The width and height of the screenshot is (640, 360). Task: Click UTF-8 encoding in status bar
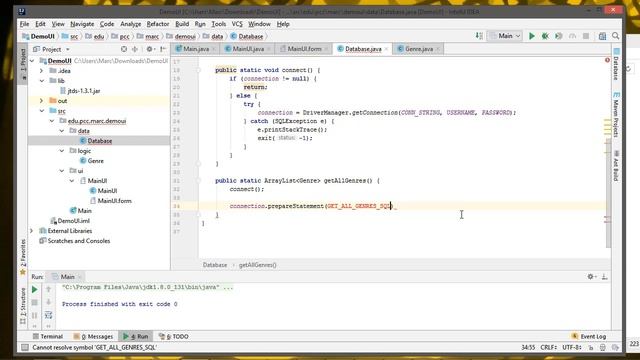[571, 347]
